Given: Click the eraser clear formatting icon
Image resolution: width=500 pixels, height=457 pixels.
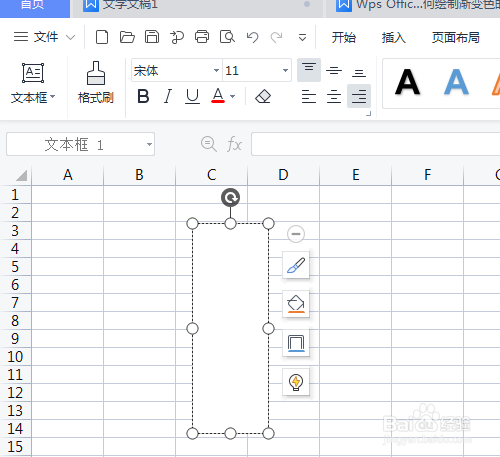Looking at the screenshot, I should [263, 97].
